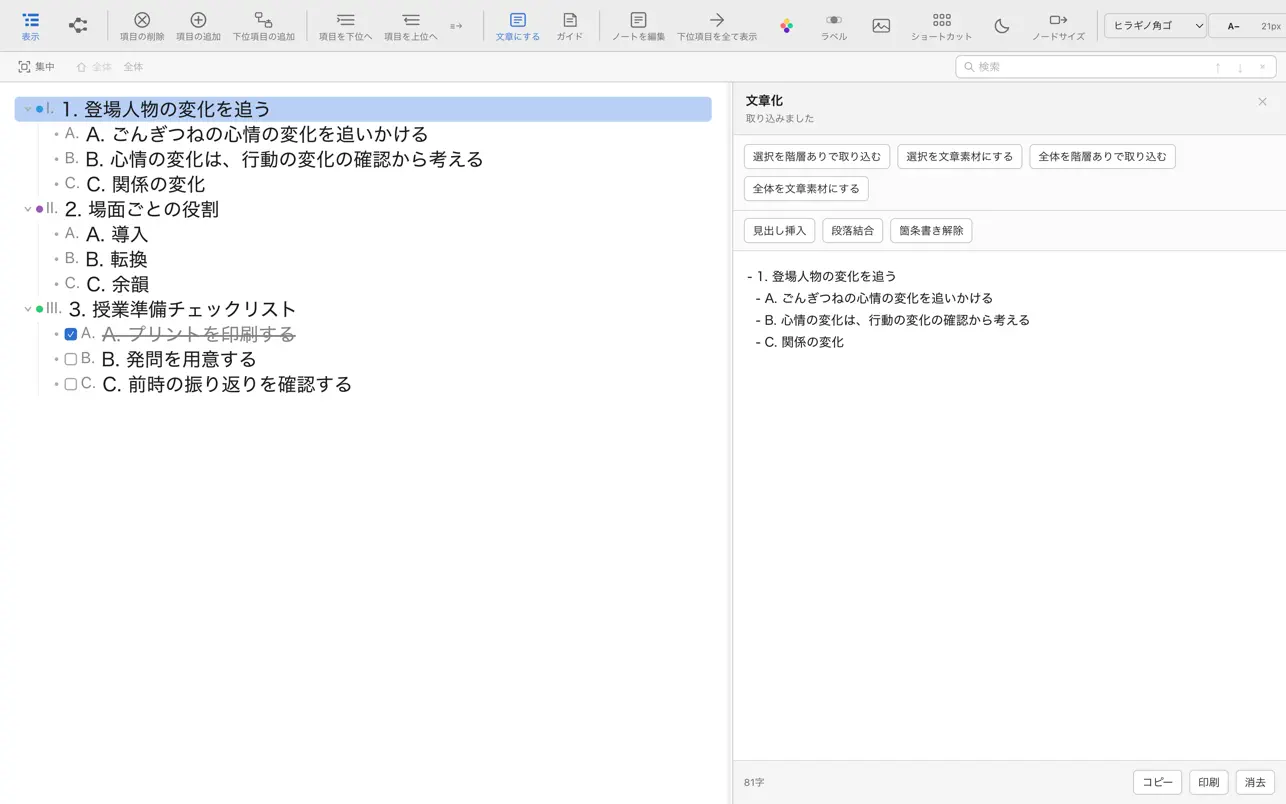The height and width of the screenshot is (804, 1286).
Task: Select outline item B. 転換
Action: pyautogui.click(x=116, y=259)
